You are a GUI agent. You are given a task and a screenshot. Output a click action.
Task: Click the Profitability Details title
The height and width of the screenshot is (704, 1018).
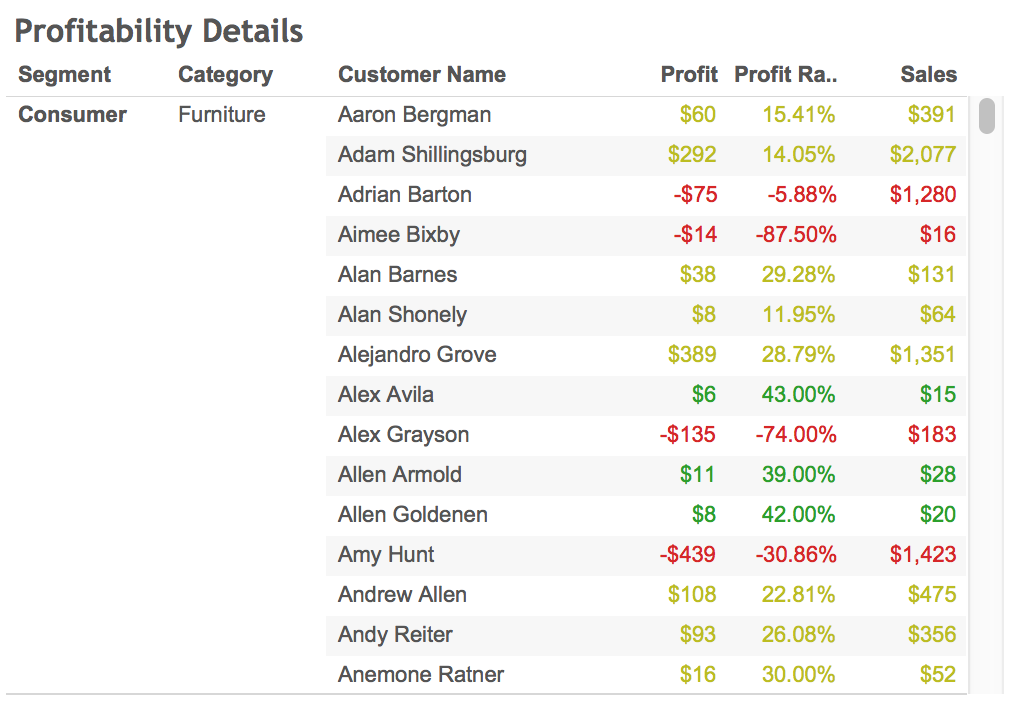point(159,31)
